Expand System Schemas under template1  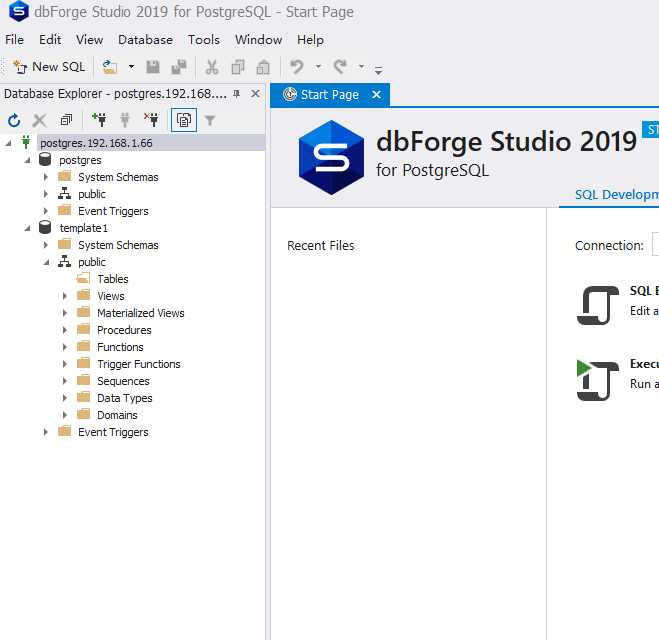tap(46, 245)
